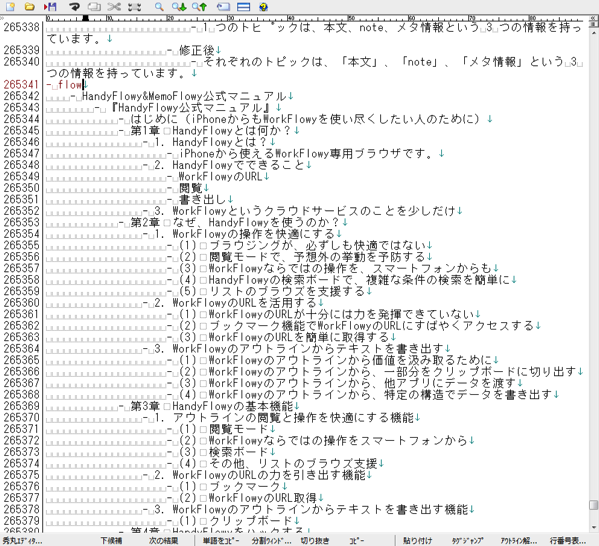
Task: Click line 'HandyFlowy&MemoFlowy公式マニュアル'
Action: [x=184, y=96]
